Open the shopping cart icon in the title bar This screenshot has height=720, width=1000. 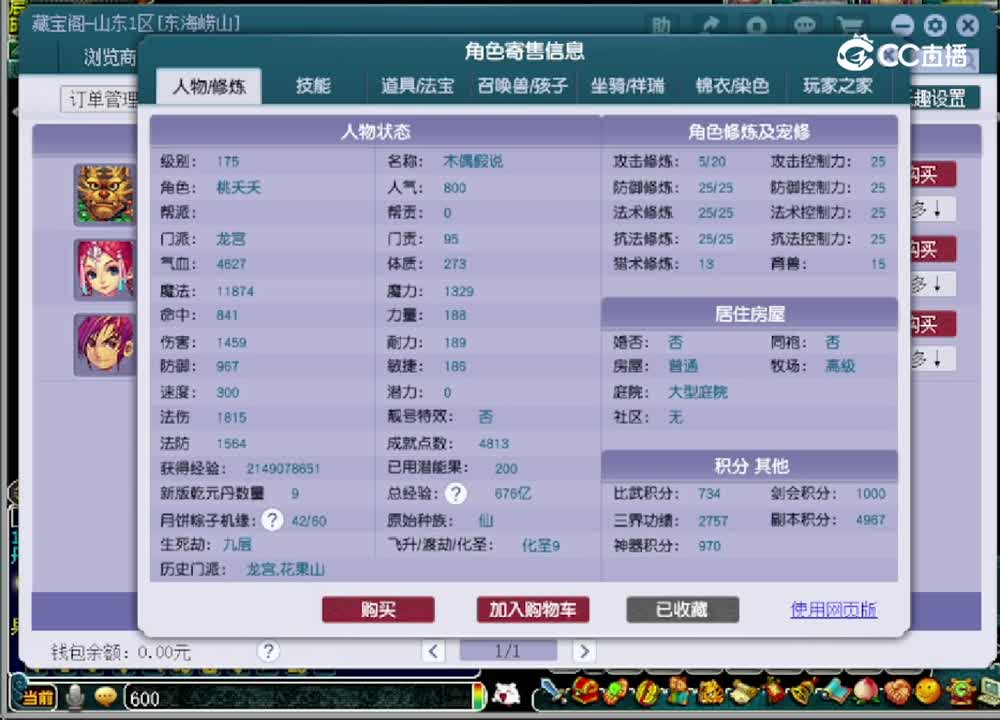point(852,26)
